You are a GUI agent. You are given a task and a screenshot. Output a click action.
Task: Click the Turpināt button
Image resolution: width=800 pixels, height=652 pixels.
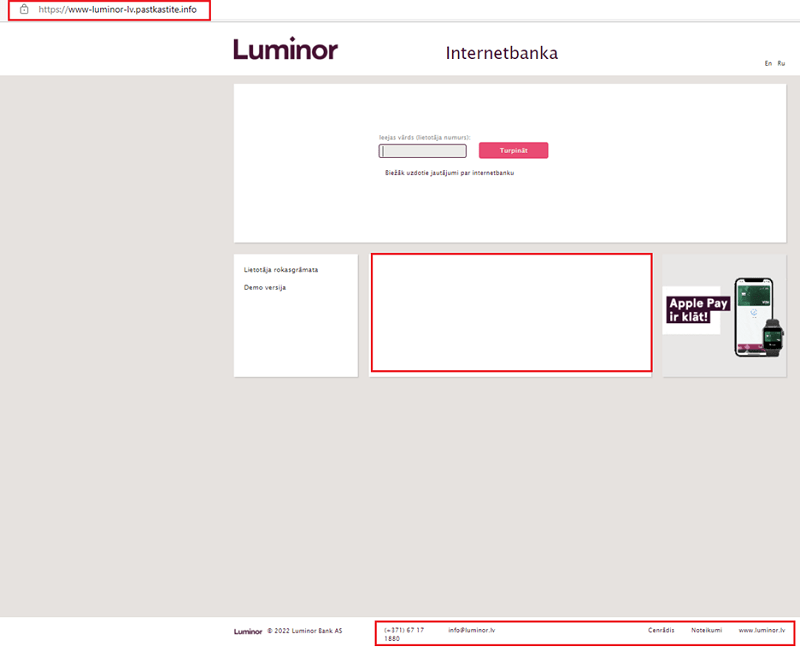[x=513, y=151]
